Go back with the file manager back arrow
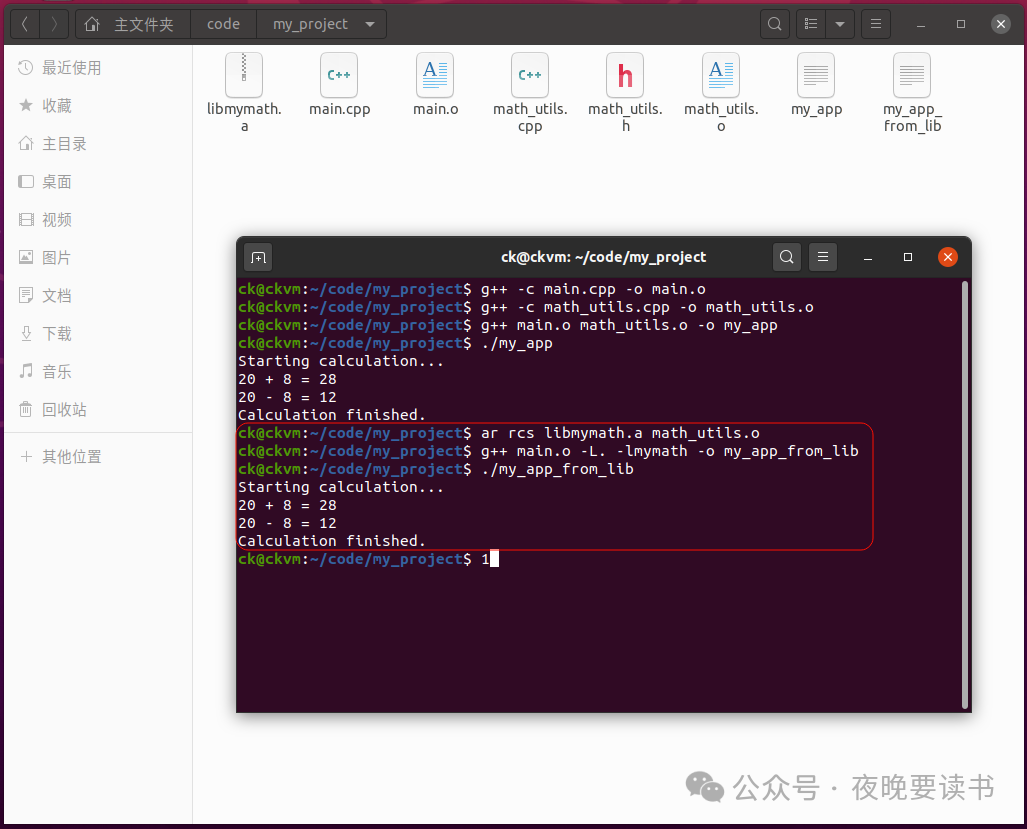The height and width of the screenshot is (829, 1027). click(25, 24)
